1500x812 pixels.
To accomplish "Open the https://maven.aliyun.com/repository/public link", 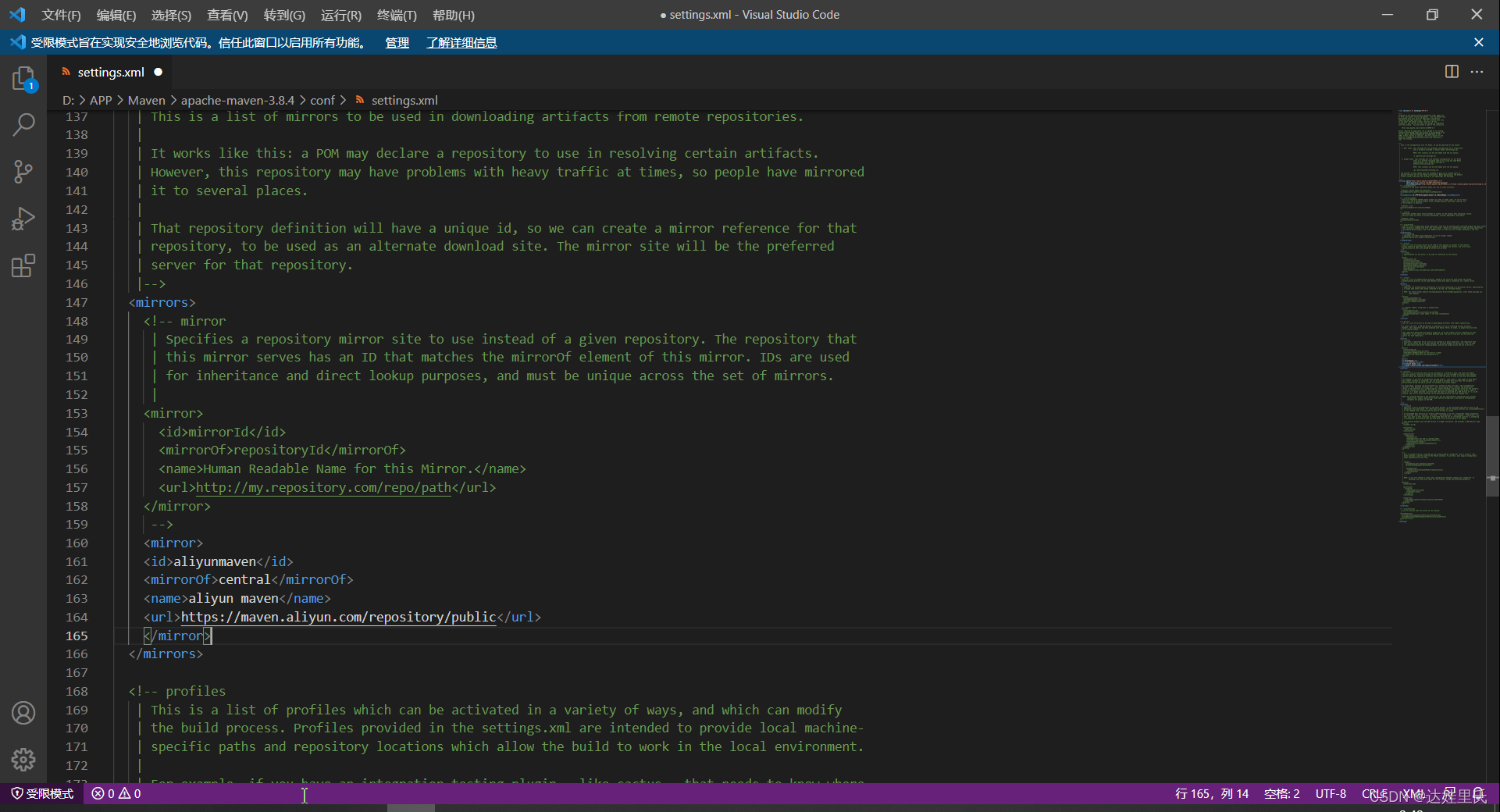I will click(x=338, y=617).
